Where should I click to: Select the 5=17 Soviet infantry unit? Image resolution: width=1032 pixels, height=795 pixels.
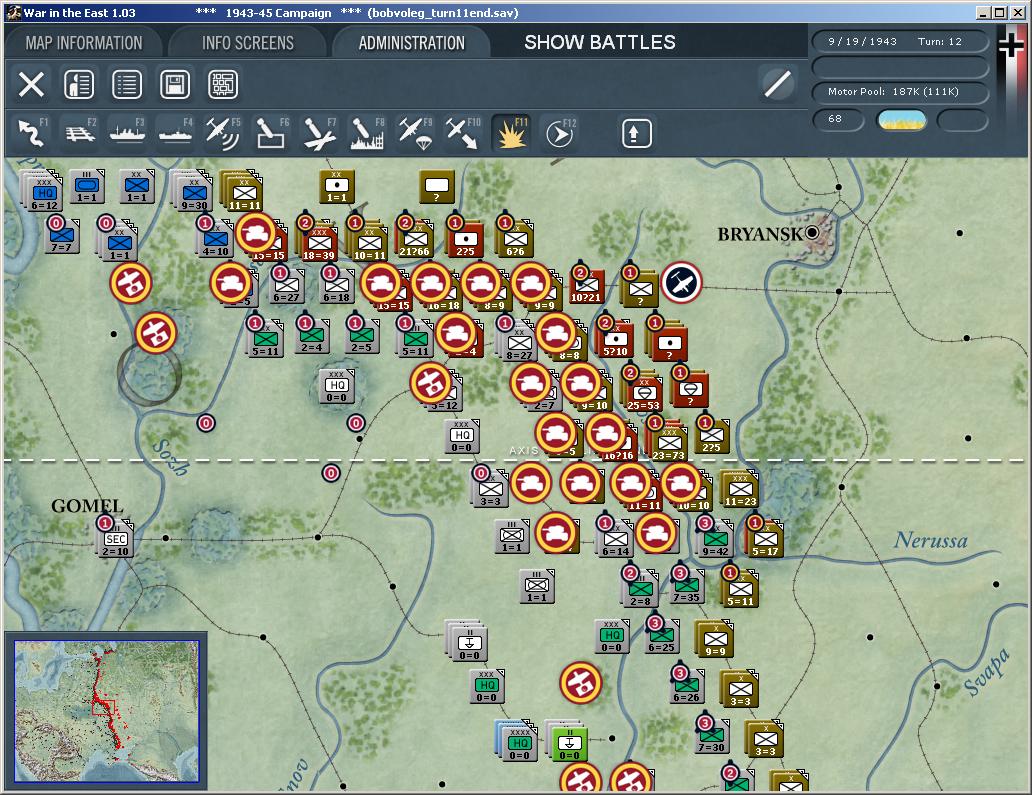[x=765, y=541]
